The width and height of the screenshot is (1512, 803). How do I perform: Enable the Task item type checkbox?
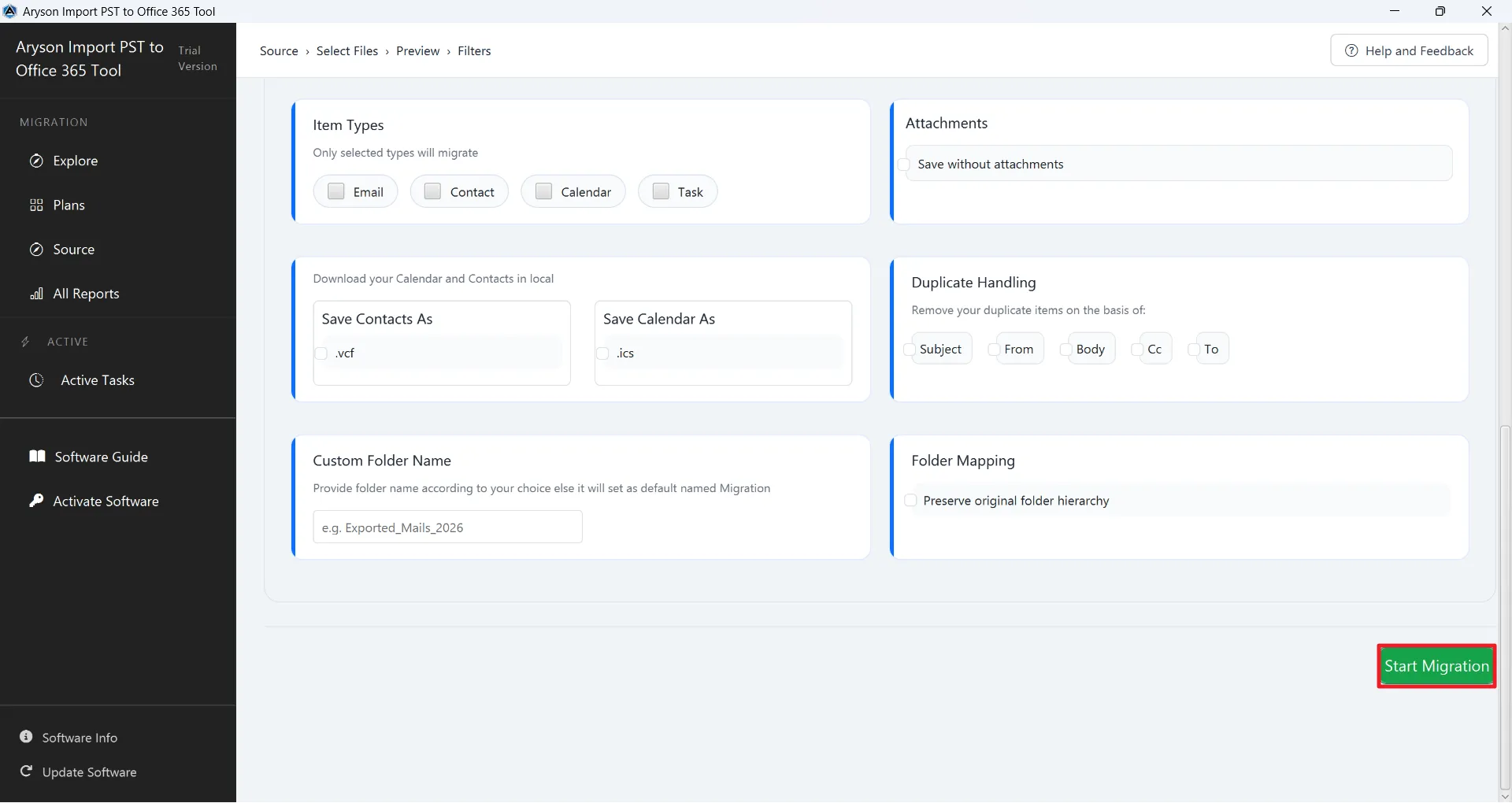click(x=661, y=191)
